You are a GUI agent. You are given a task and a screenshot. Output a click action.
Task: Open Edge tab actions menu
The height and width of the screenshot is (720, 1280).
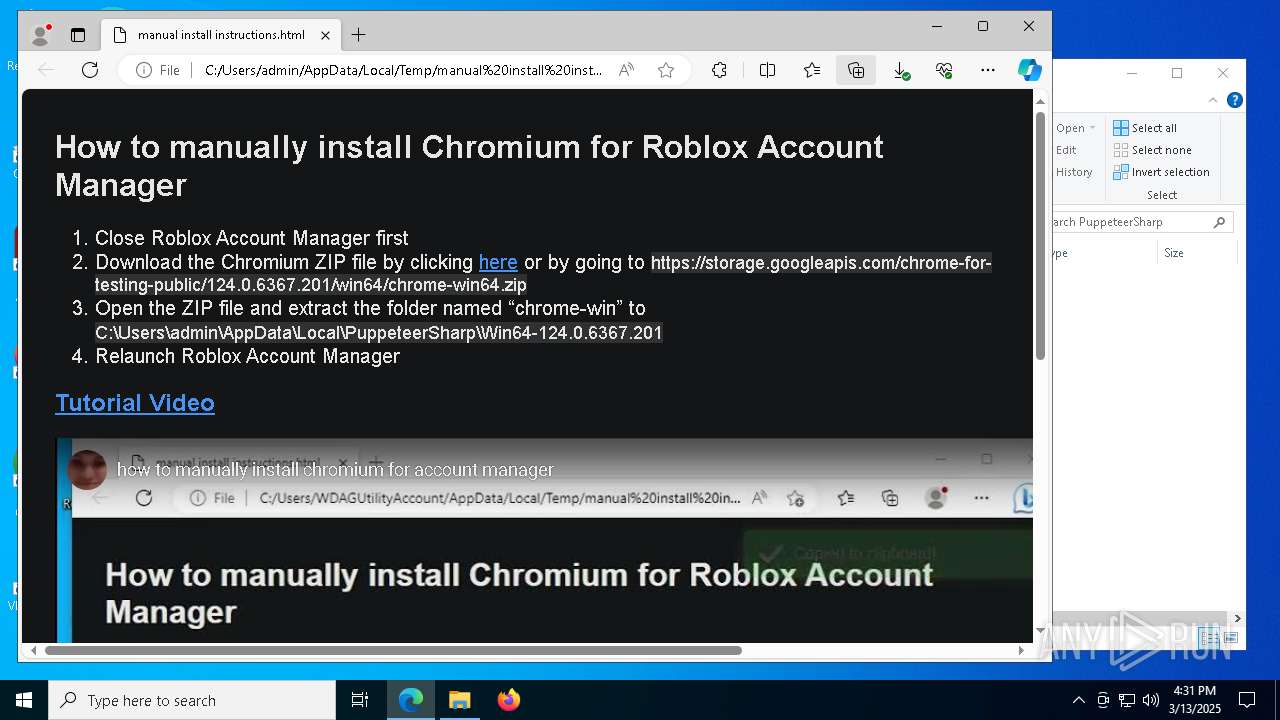(78, 35)
